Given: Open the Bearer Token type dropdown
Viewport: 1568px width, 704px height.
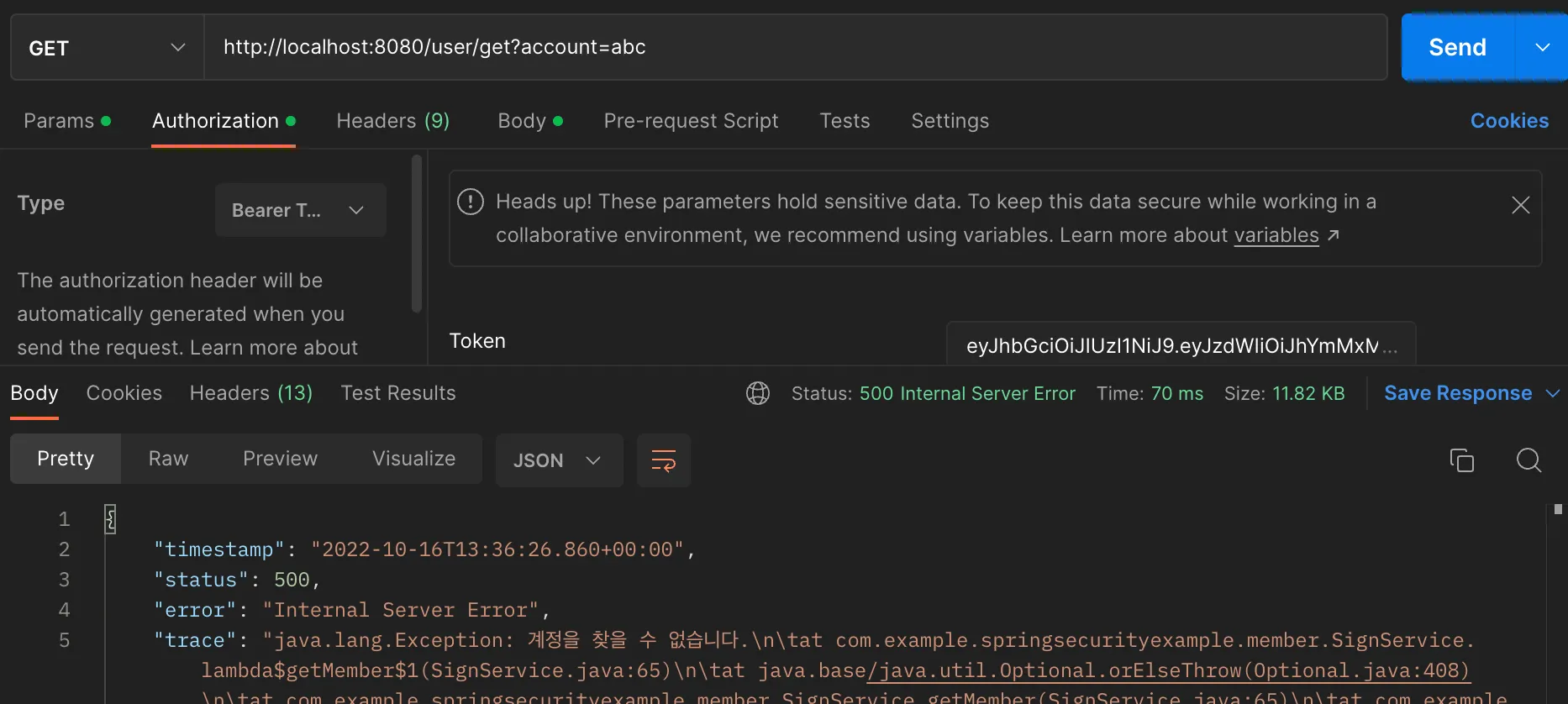Looking at the screenshot, I should (x=300, y=210).
